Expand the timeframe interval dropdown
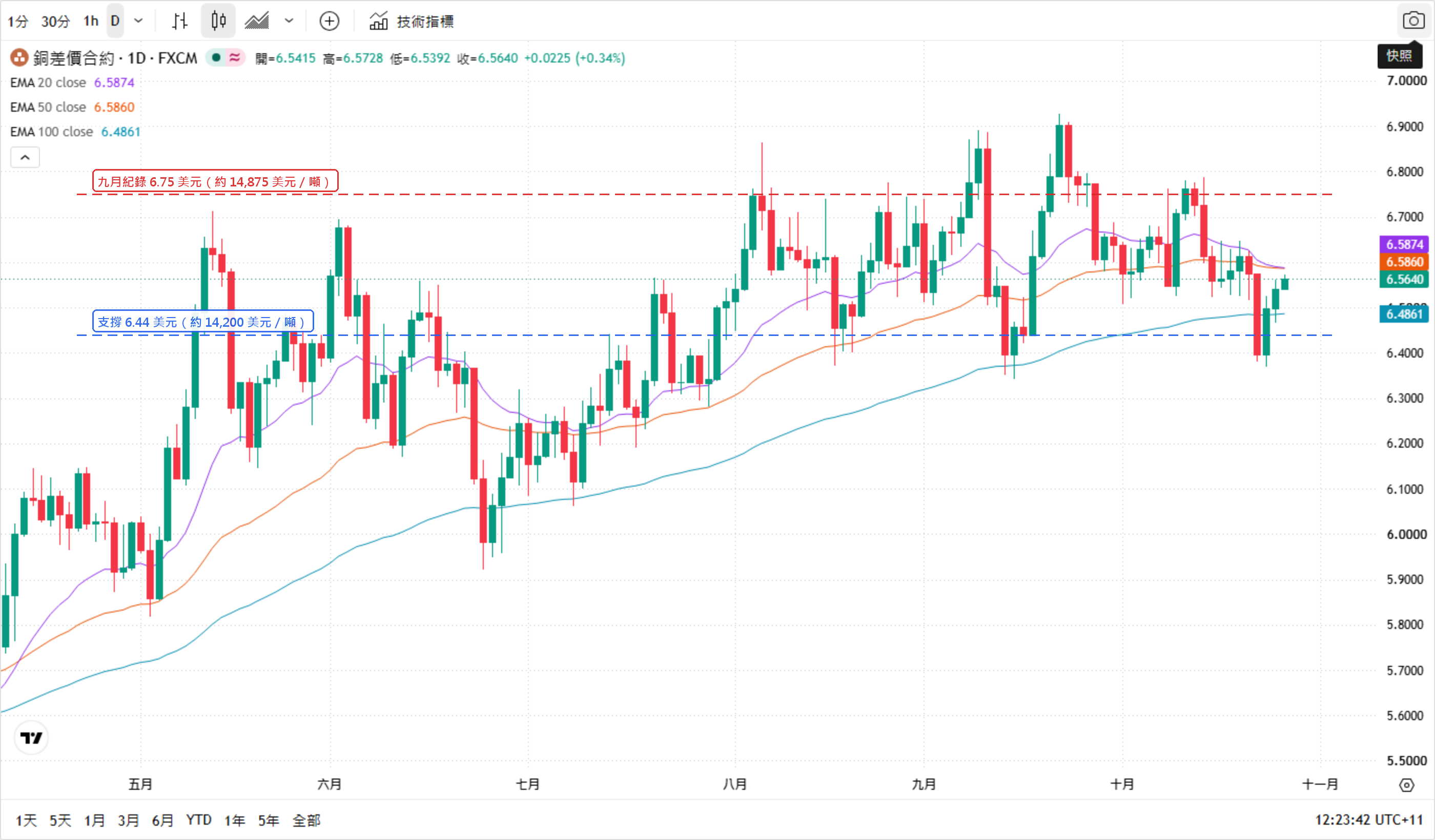 [x=138, y=21]
